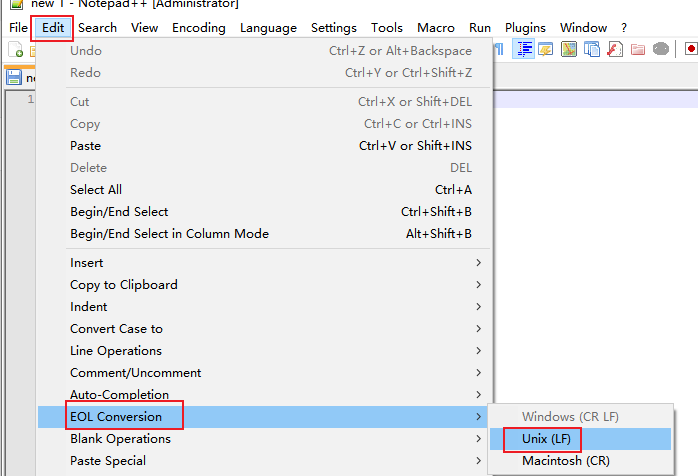The height and width of the screenshot is (476, 698).
Task: Expand the Convert Case to submenu
Action: 265,329
